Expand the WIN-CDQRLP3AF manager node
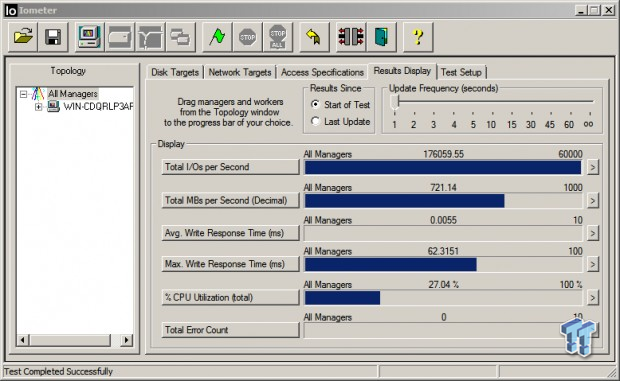 [x=38, y=107]
